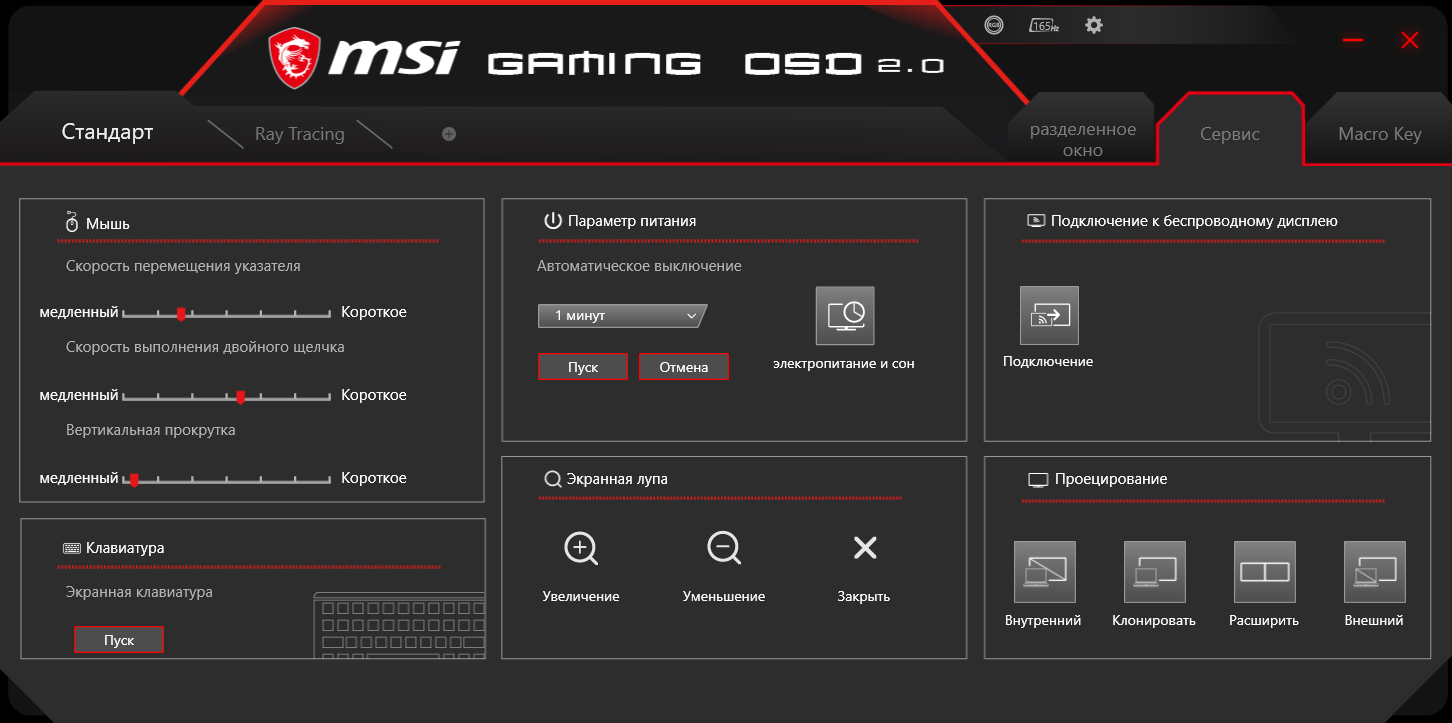Viewport: 1452px width, 723px height.
Task: Click the 'Экранная лупа' heading
Action: tap(617, 479)
